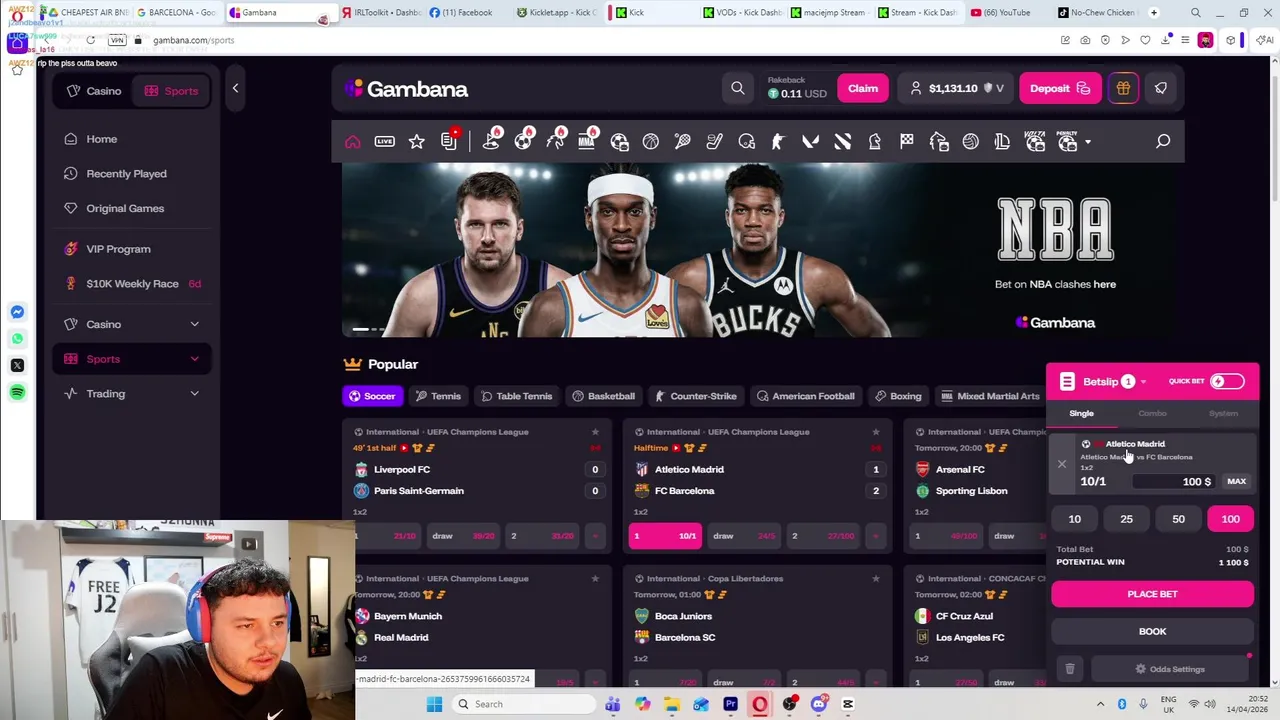Select the League of Legends icon
The width and height of the screenshot is (1280, 720).
pyautogui.click(x=1003, y=142)
